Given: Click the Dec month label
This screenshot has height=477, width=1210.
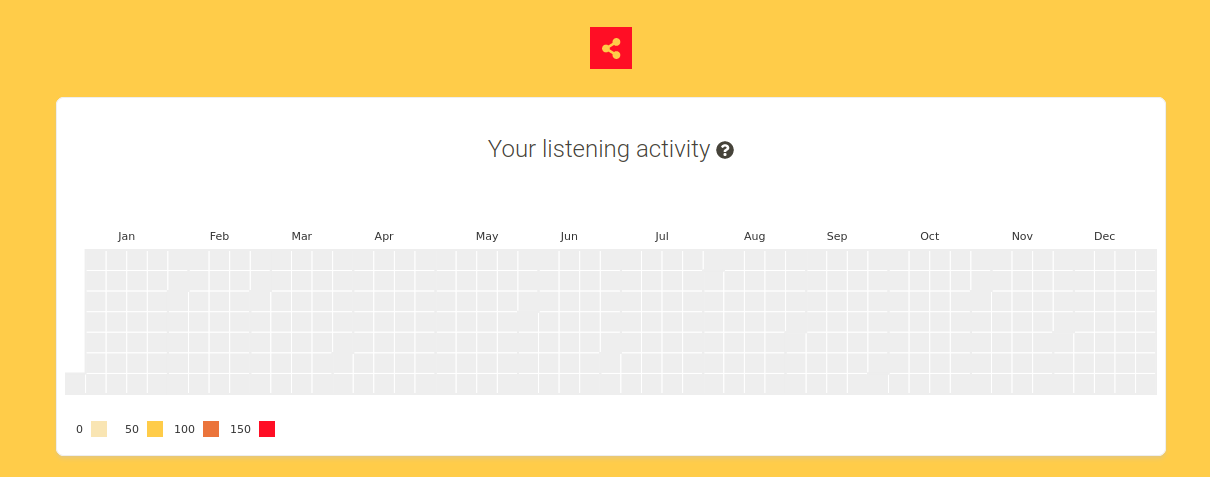Looking at the screenshot, I should [x=1104, y=237].
